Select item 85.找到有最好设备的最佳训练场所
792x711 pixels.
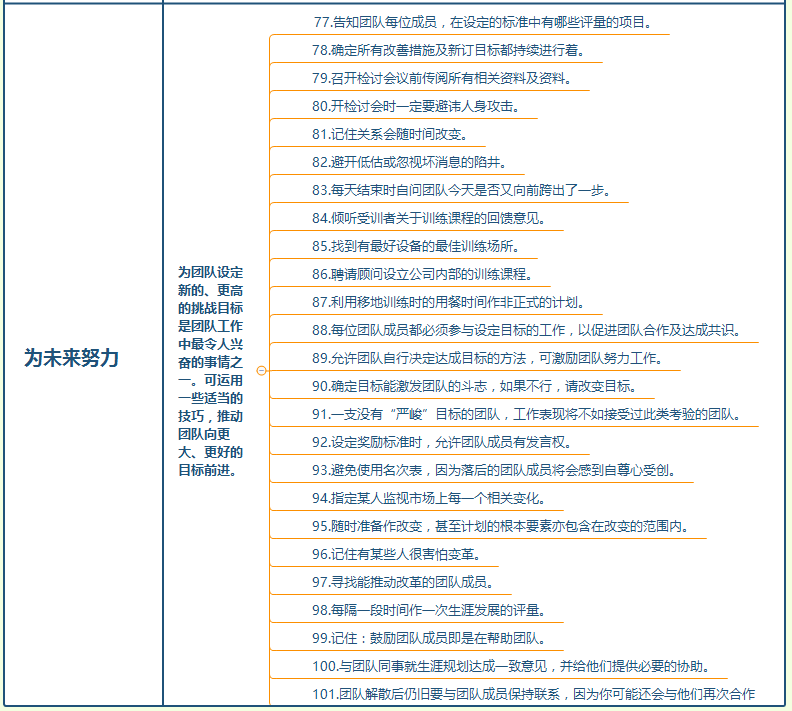pos(416,246)
